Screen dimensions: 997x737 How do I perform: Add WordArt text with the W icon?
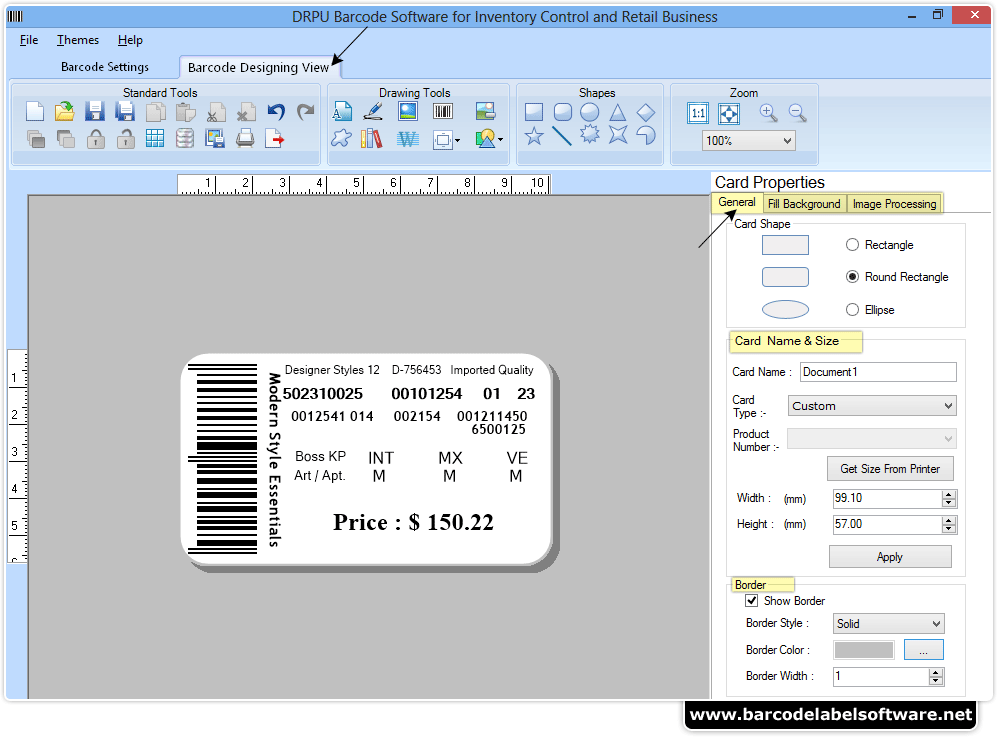tap(408, 139)
